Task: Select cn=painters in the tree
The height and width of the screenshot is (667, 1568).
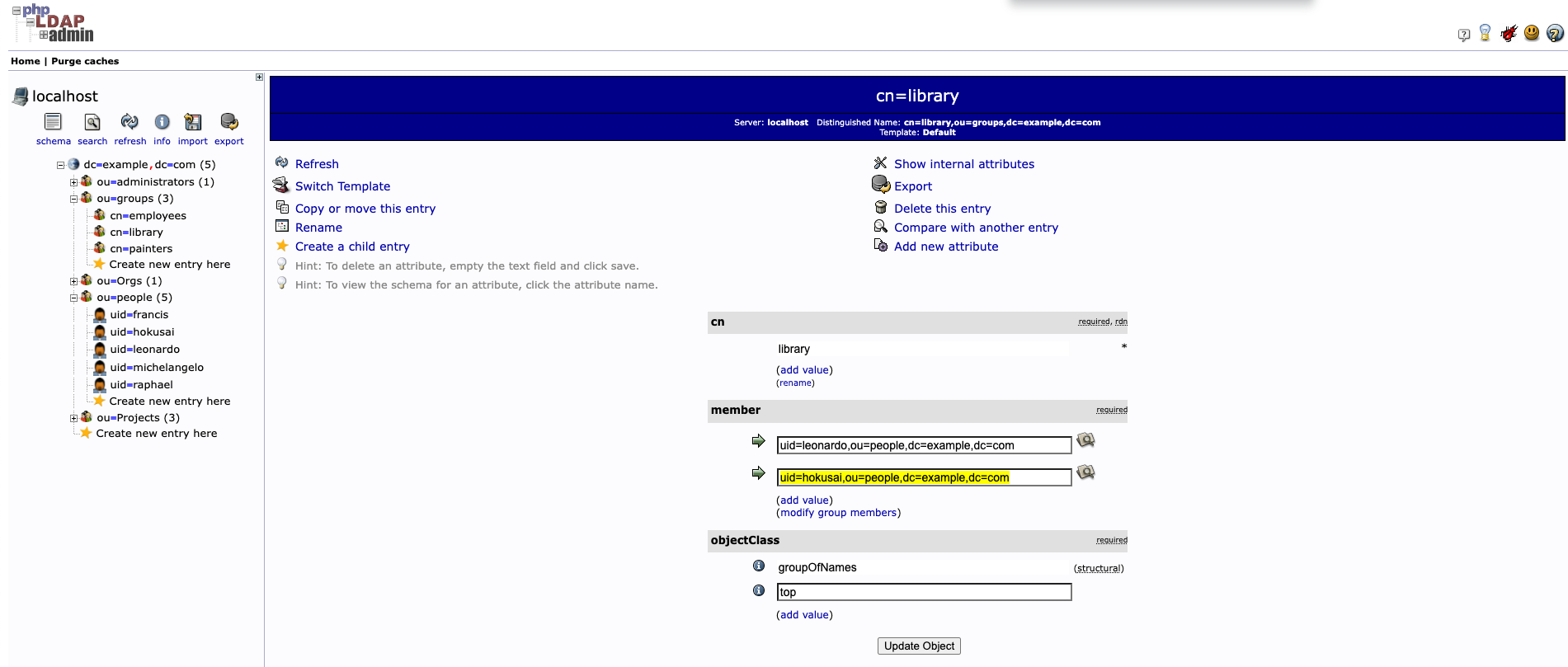Action: point(141,249)
